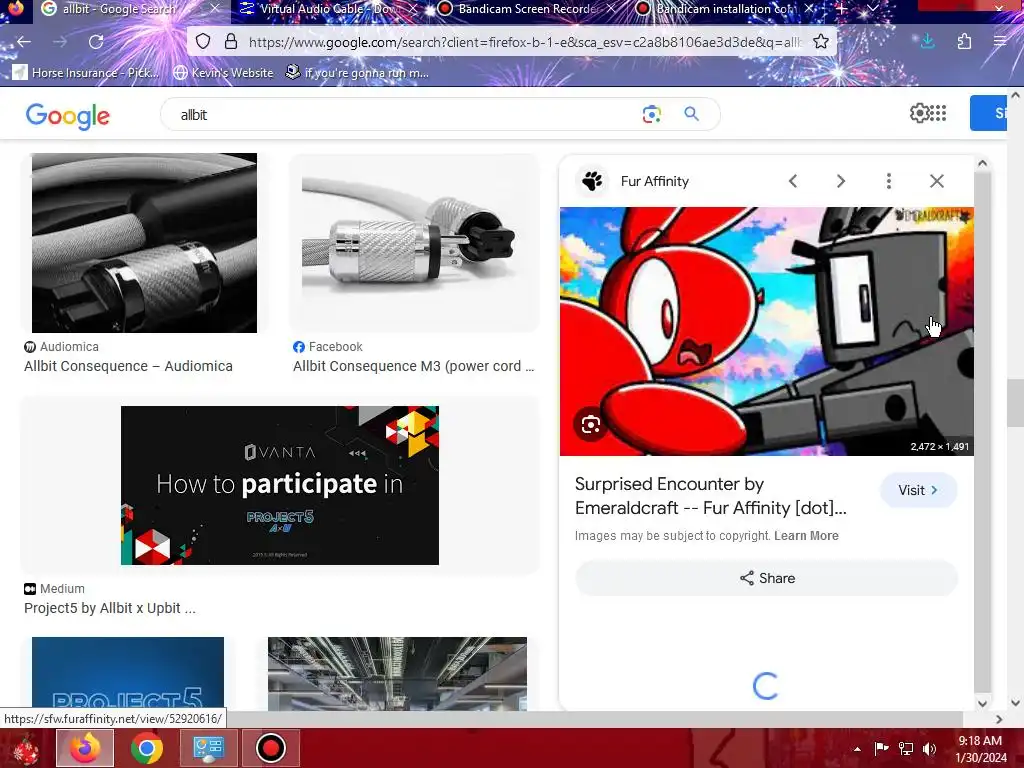Open Facebook Allbit Consequence M3 image
The image size is (1024, 768).
[x=414, y=243]
